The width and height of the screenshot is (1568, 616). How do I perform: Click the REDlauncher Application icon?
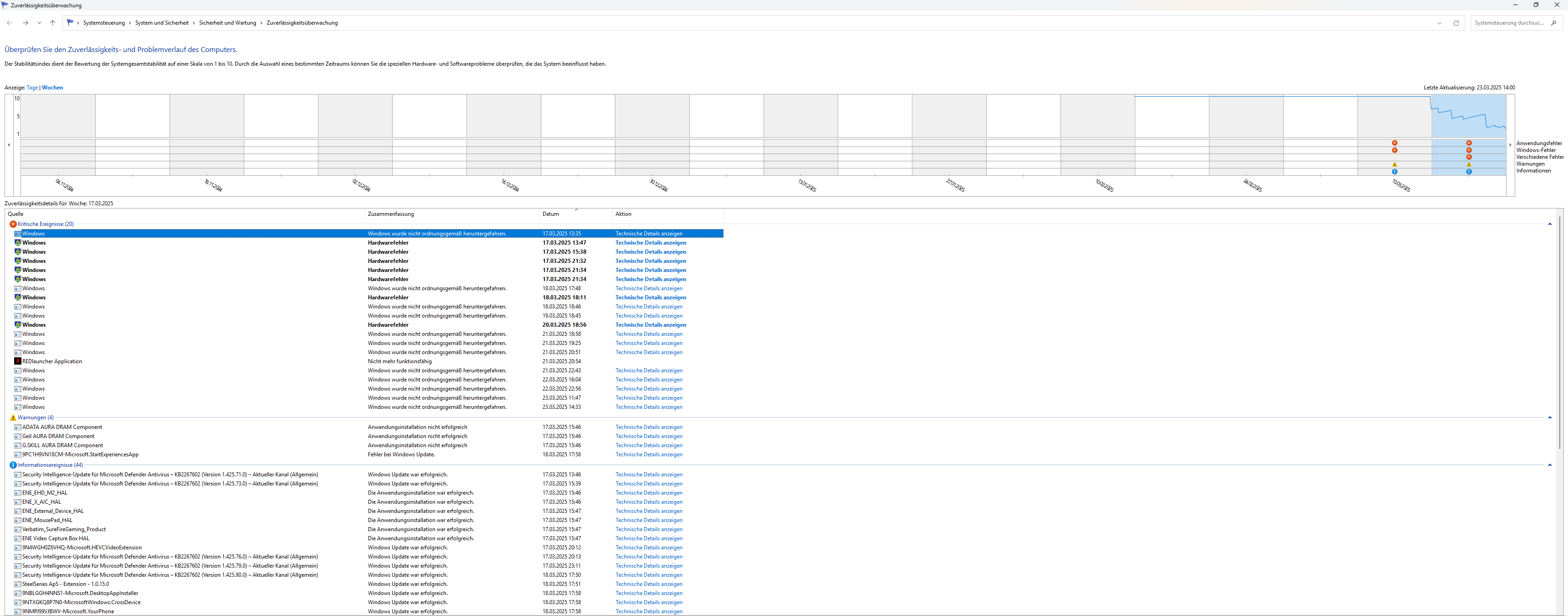click(18, 361)
